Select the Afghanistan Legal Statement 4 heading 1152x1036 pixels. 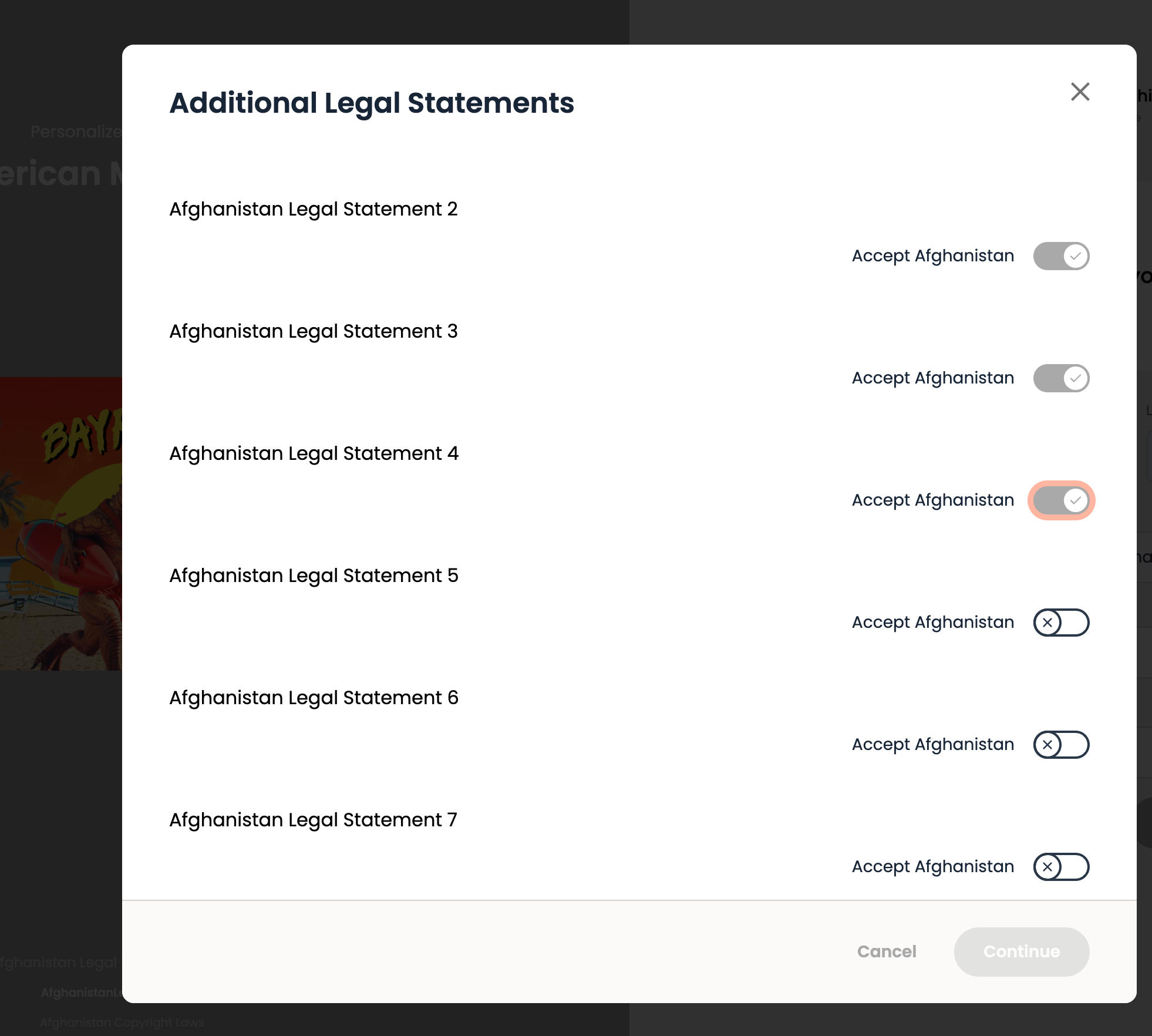pyautogui.click(x=314, y=453)
